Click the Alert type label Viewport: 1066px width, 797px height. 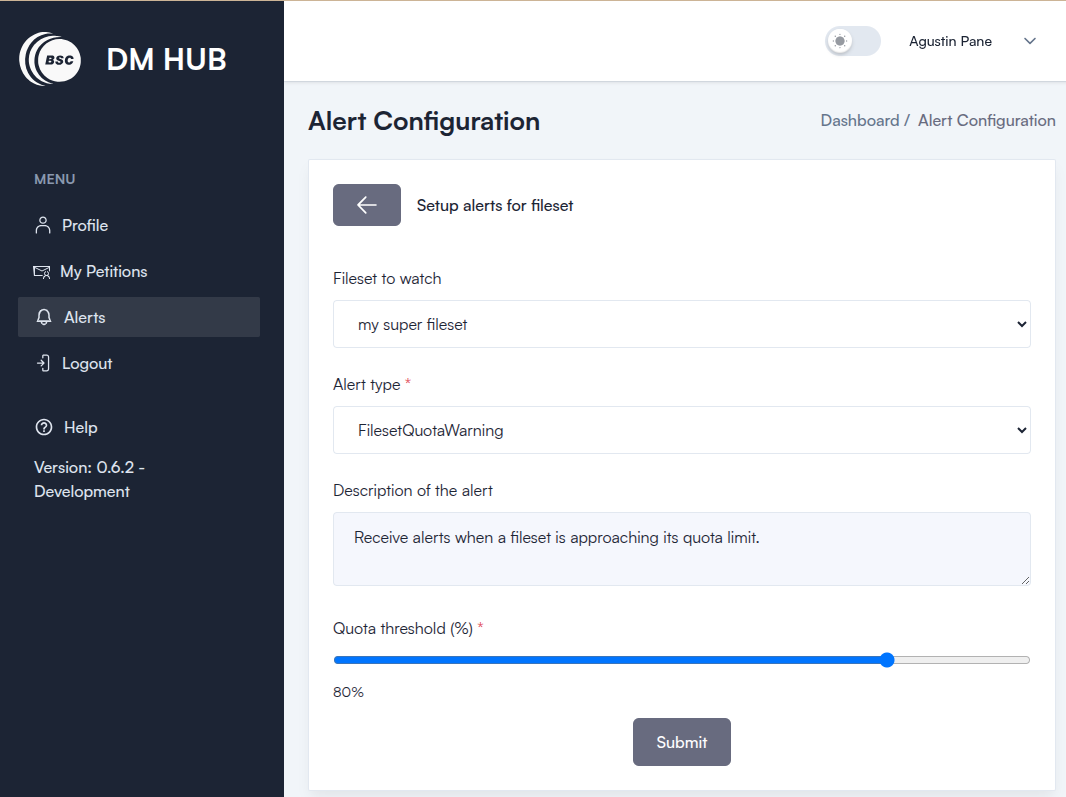click(x=366, y=385)
